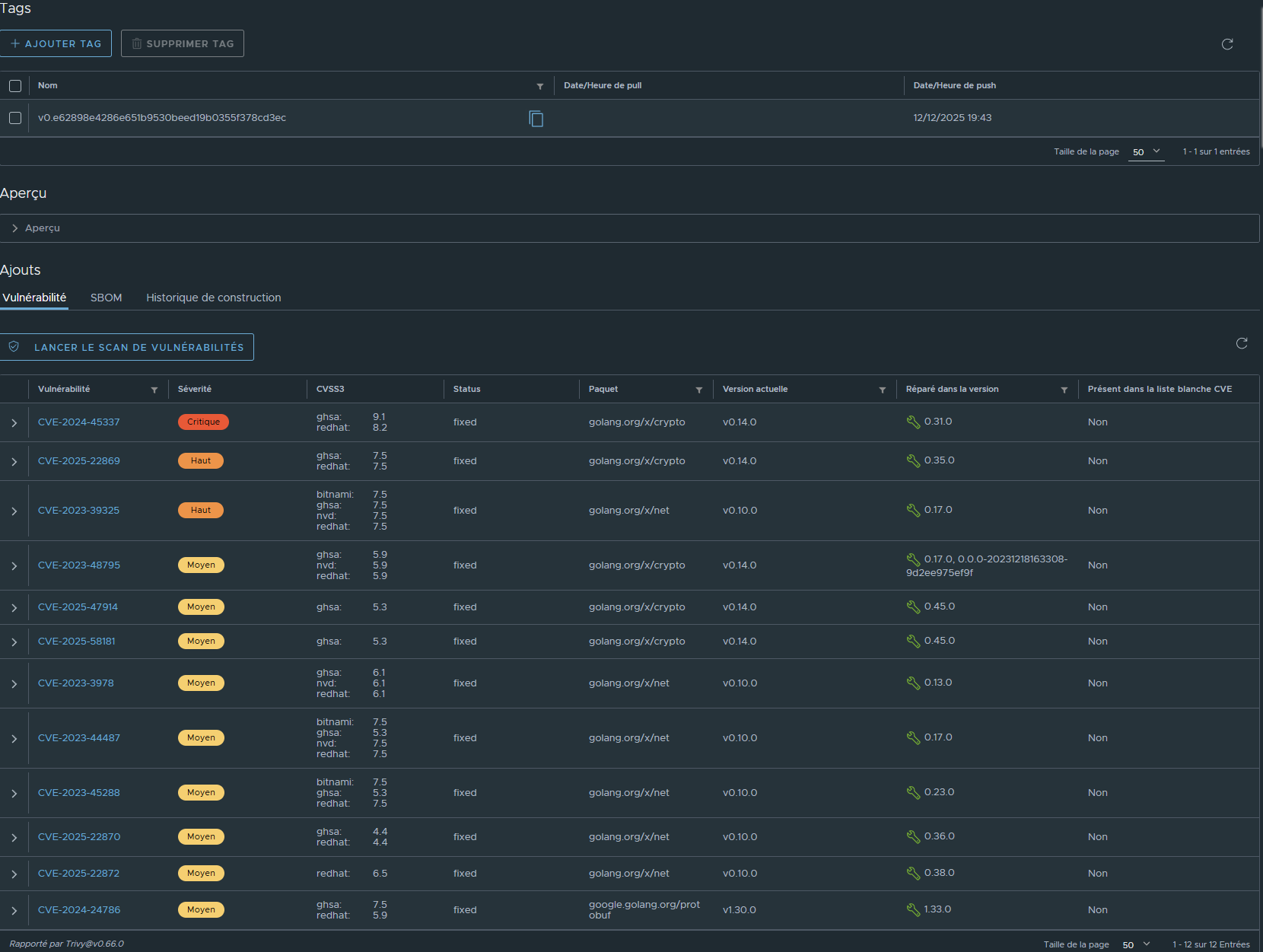
Task: Open the CVE-2023-39325 link
Action: click(x=78, y=511)
